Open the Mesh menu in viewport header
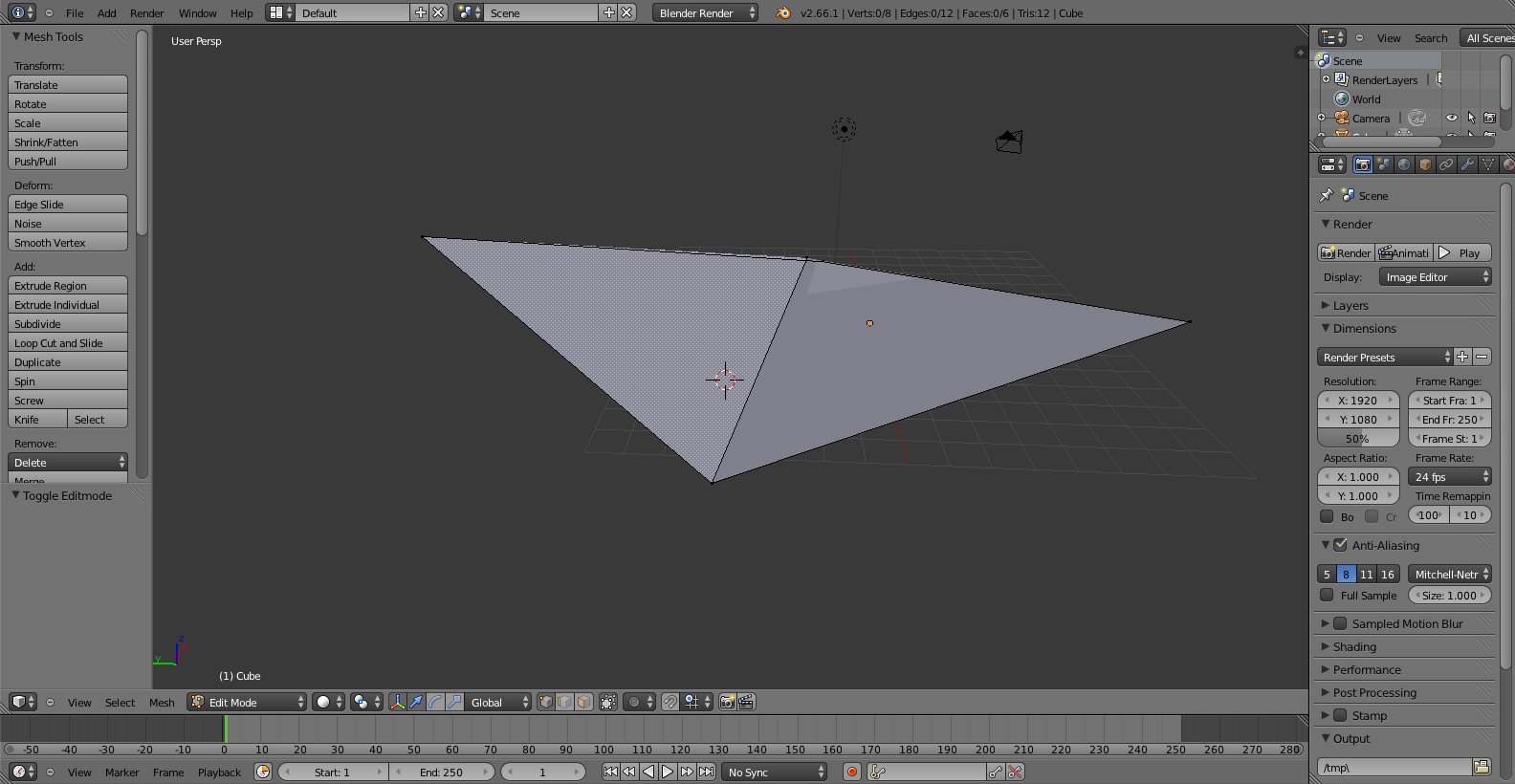The image size is (1515, 784). 162,702
